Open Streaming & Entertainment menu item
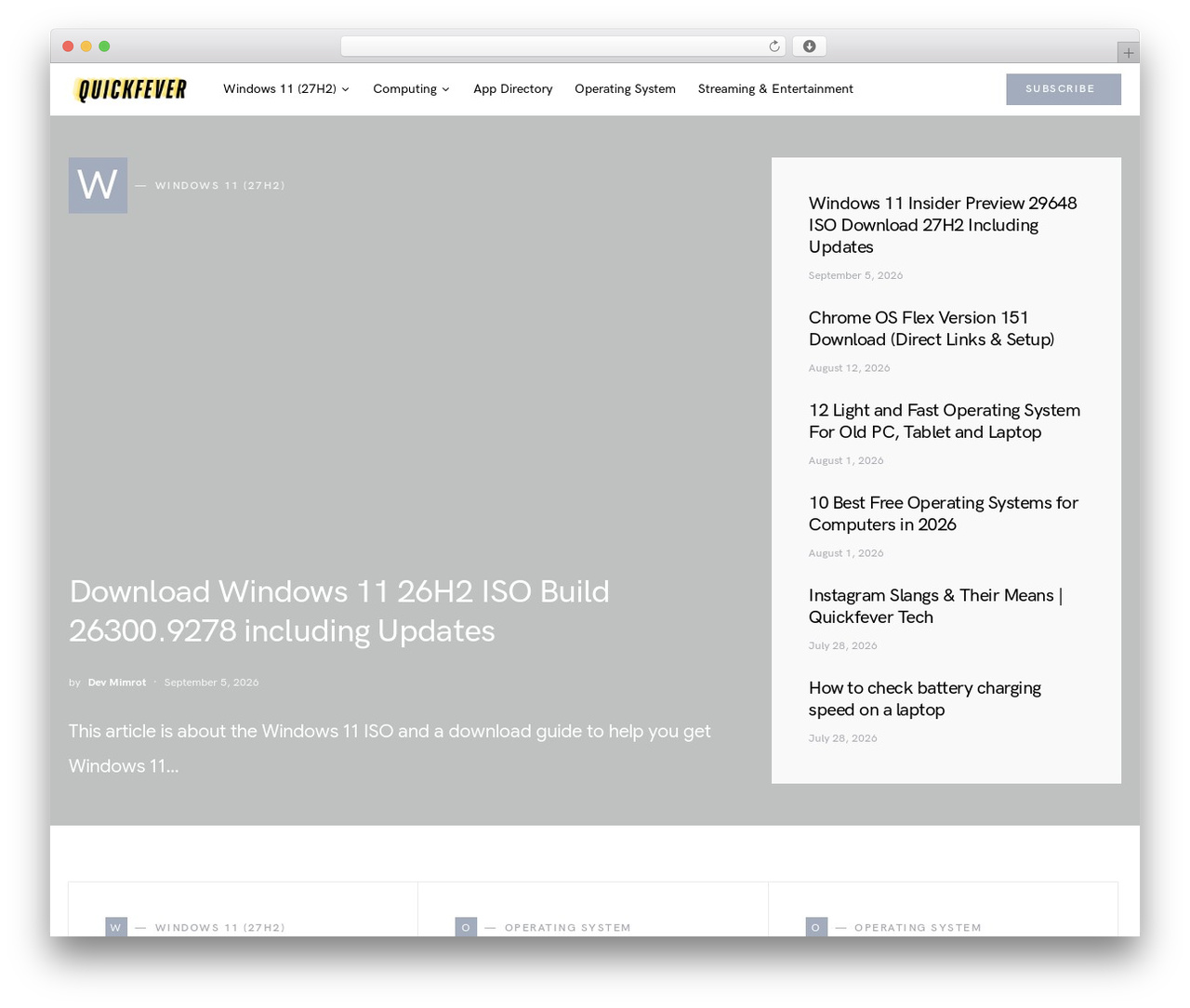Viewport: 1190px width, 1008px height. 775,89
